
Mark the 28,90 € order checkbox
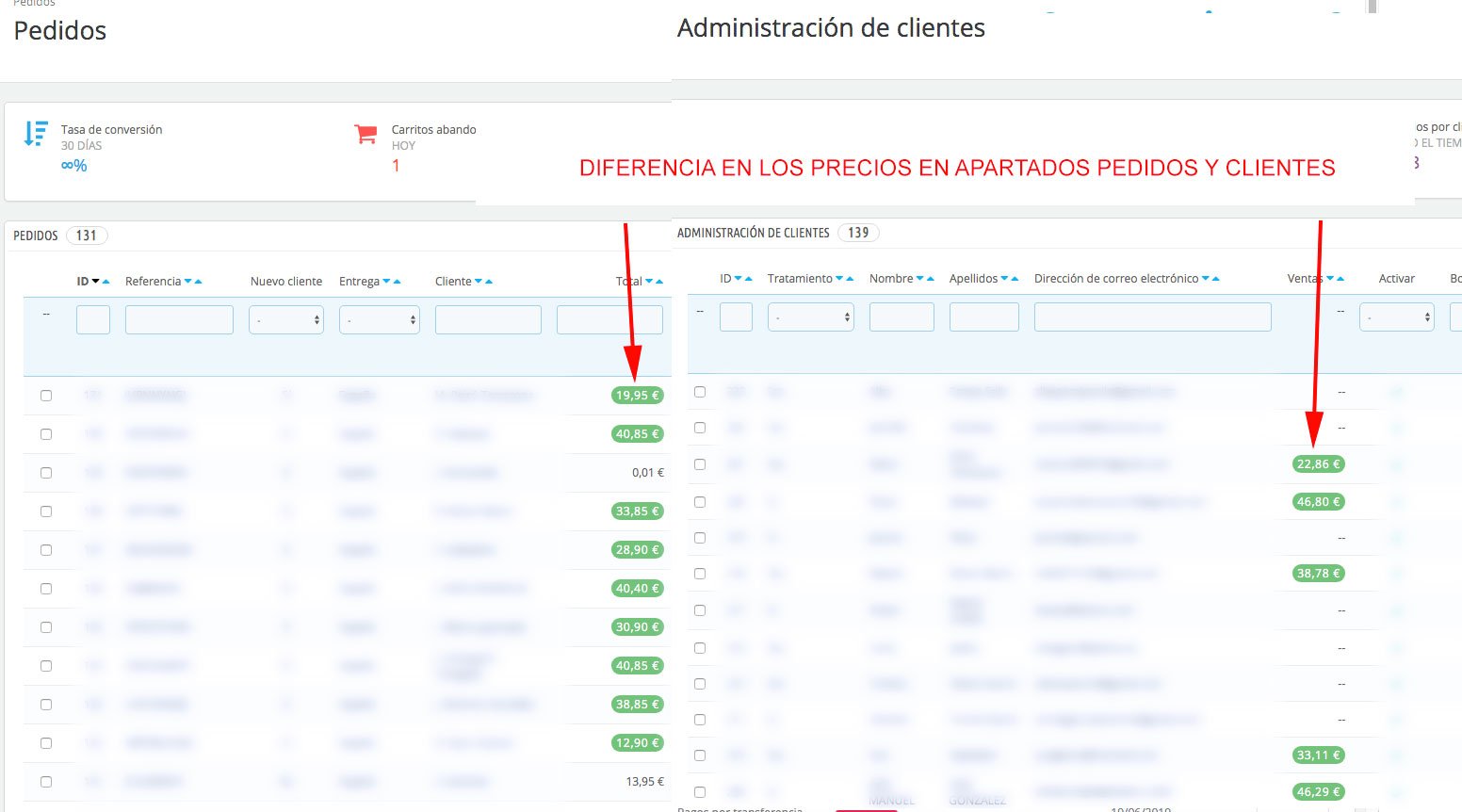46,550
